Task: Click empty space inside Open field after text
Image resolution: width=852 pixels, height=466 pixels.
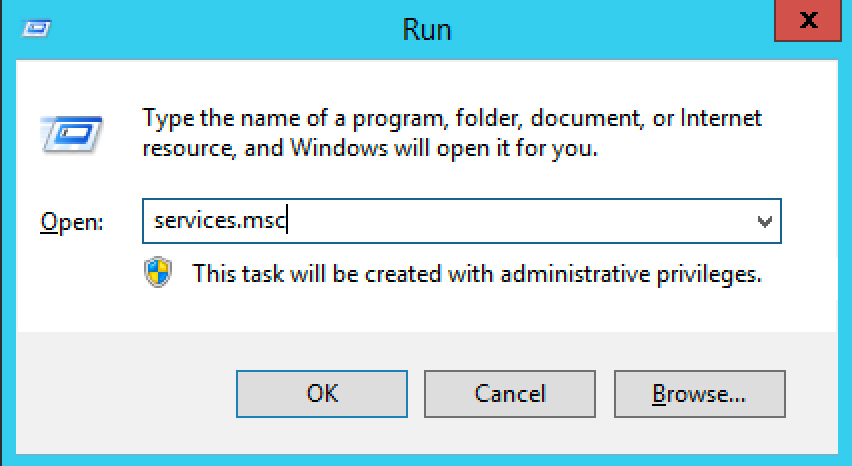Action: pos(520,222)
